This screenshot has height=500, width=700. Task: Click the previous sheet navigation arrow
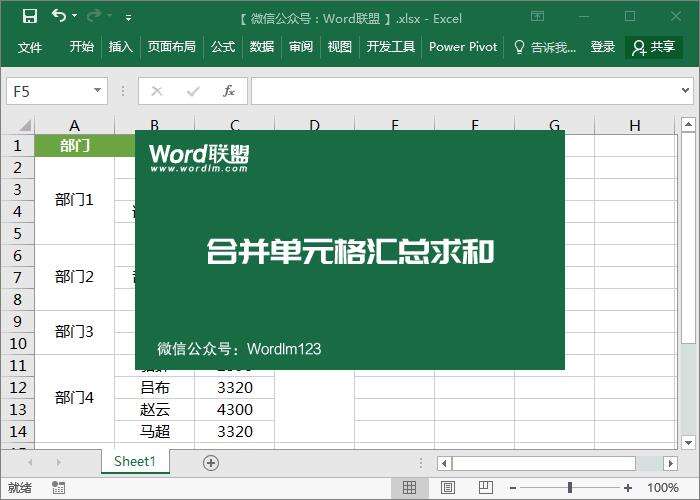pos(30,462)
